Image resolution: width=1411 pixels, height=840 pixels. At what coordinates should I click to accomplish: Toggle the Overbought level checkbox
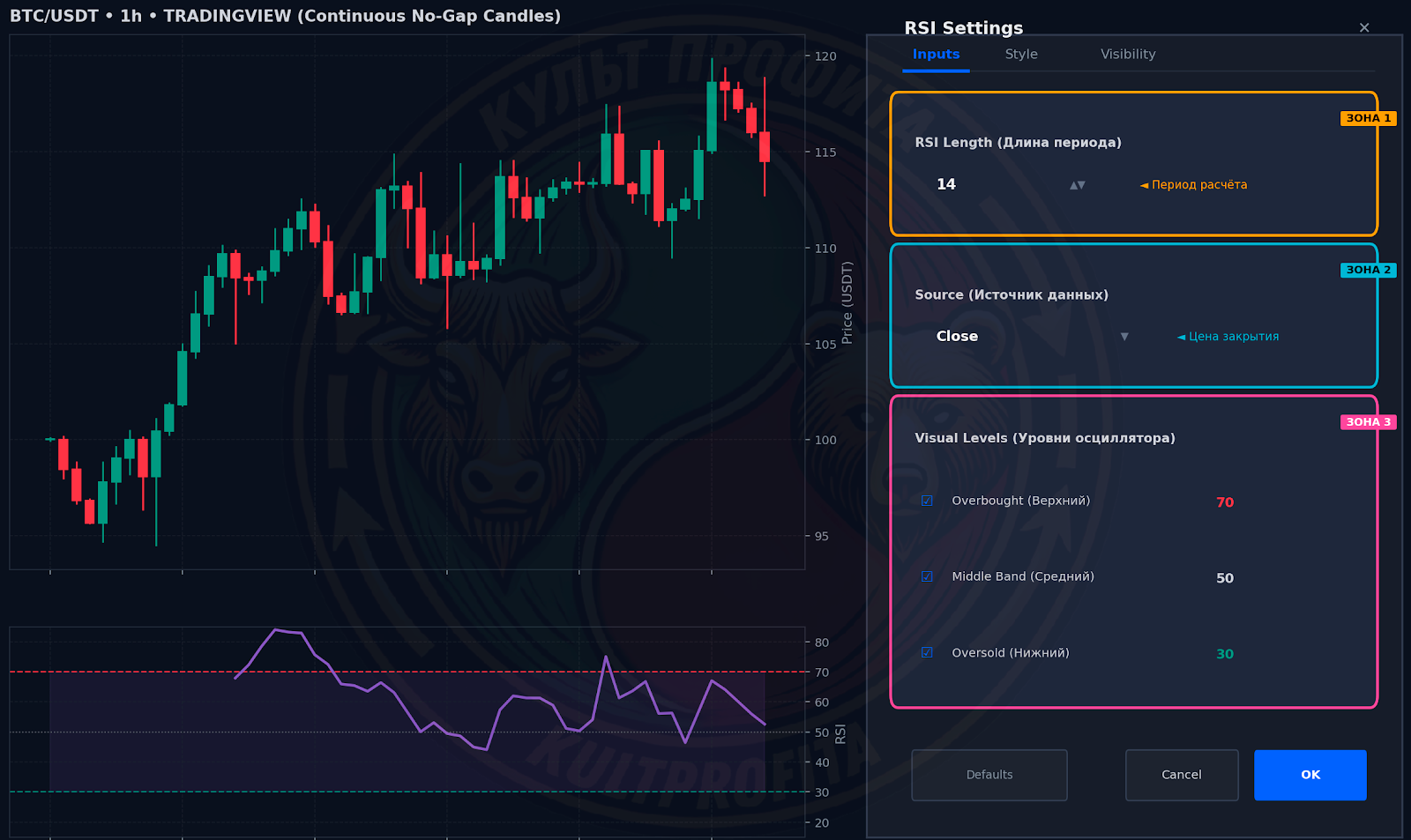927,501
